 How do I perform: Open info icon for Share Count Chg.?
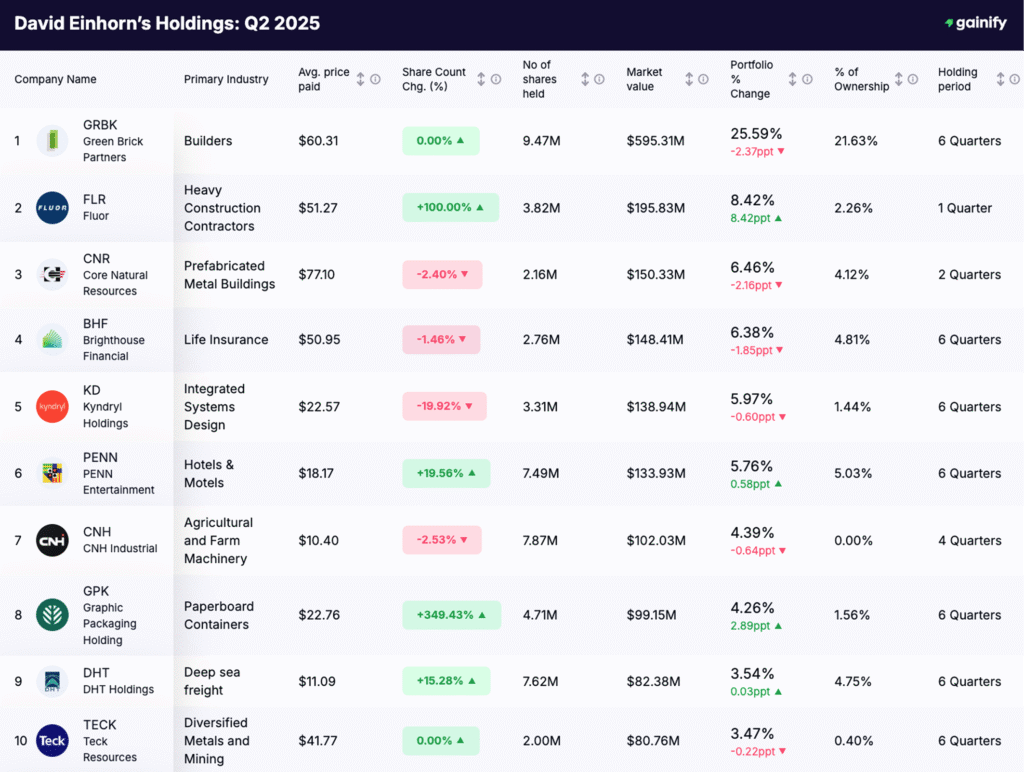click(496, 79)
